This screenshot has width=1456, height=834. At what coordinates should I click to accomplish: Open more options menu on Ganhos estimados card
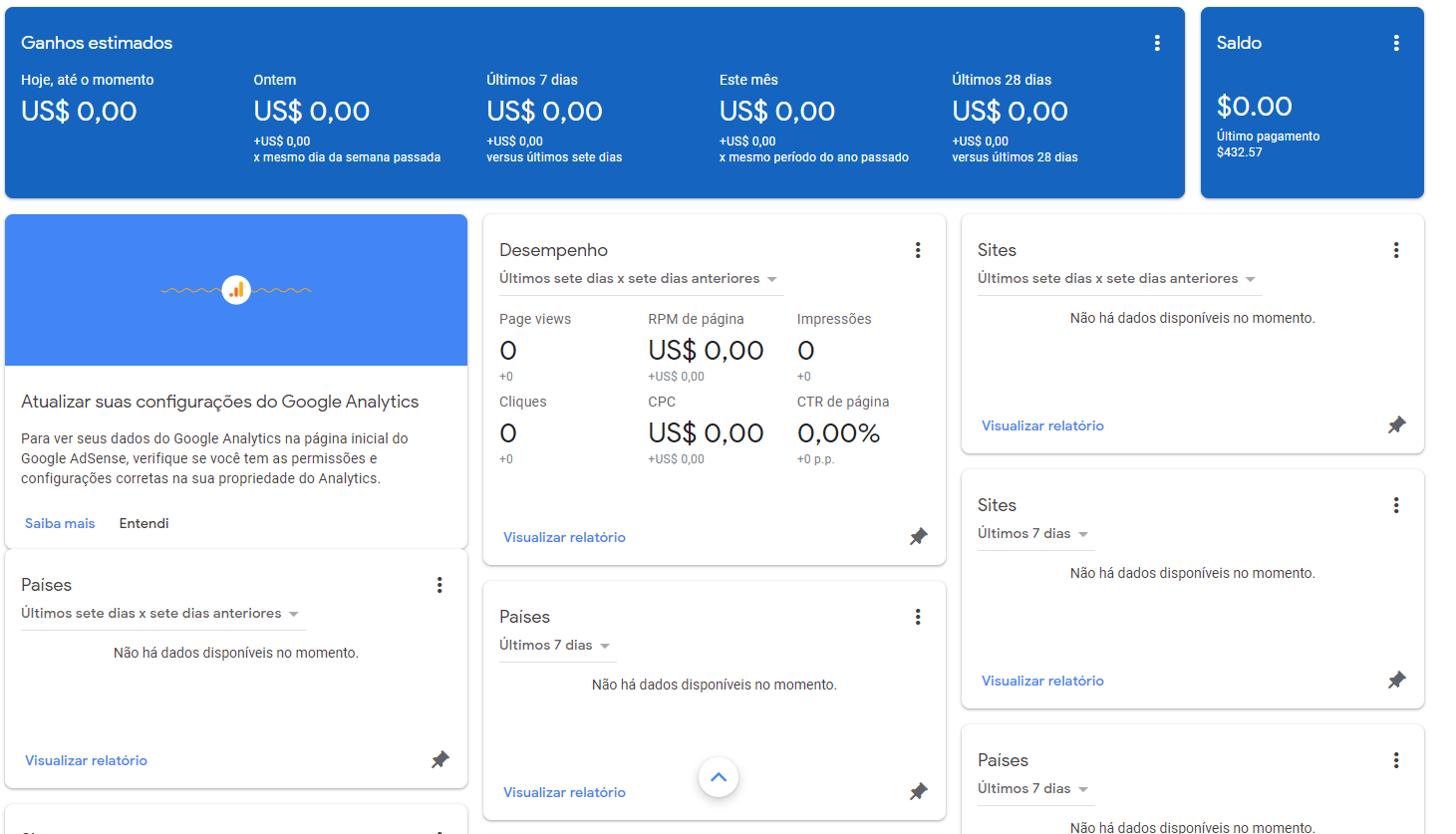[x=1157, y=43]
